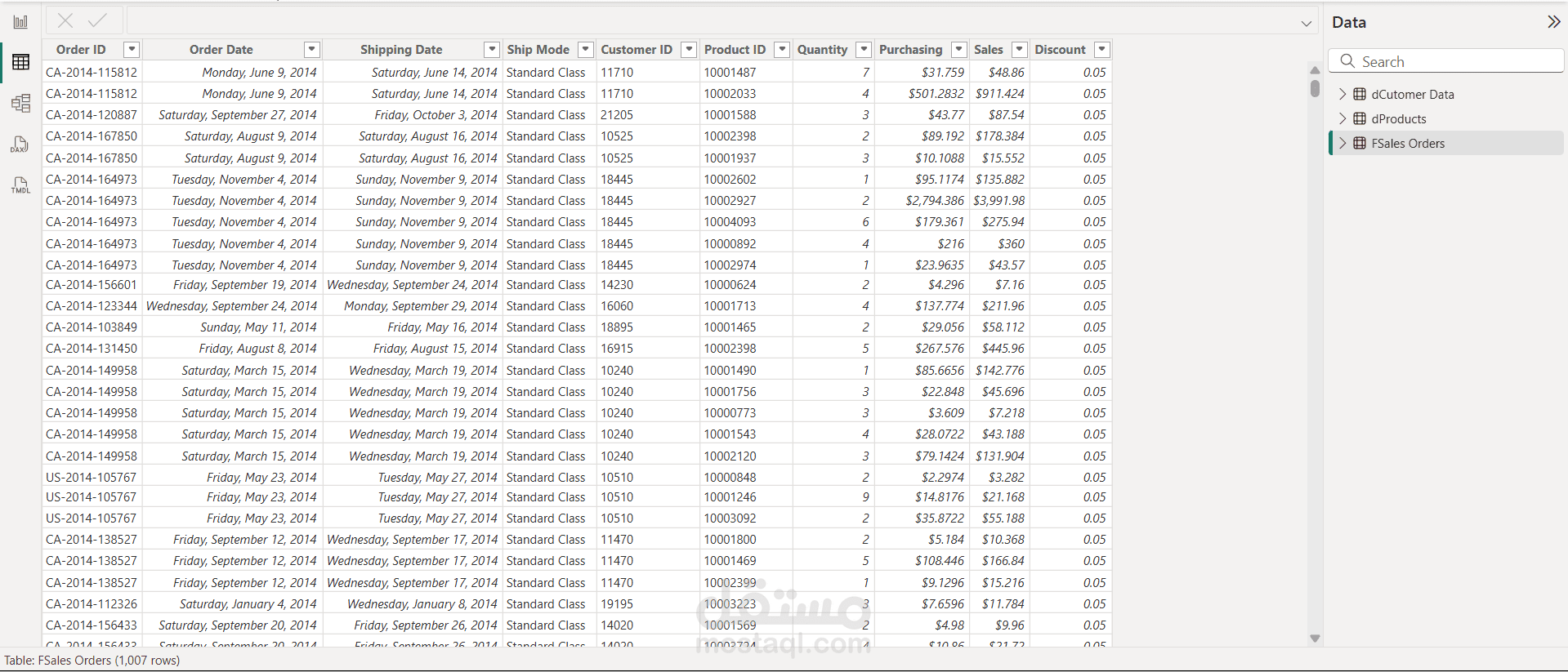Open Model view icon in sidebar
Viewport: 1568px width, 672px height.
point(20,103)
